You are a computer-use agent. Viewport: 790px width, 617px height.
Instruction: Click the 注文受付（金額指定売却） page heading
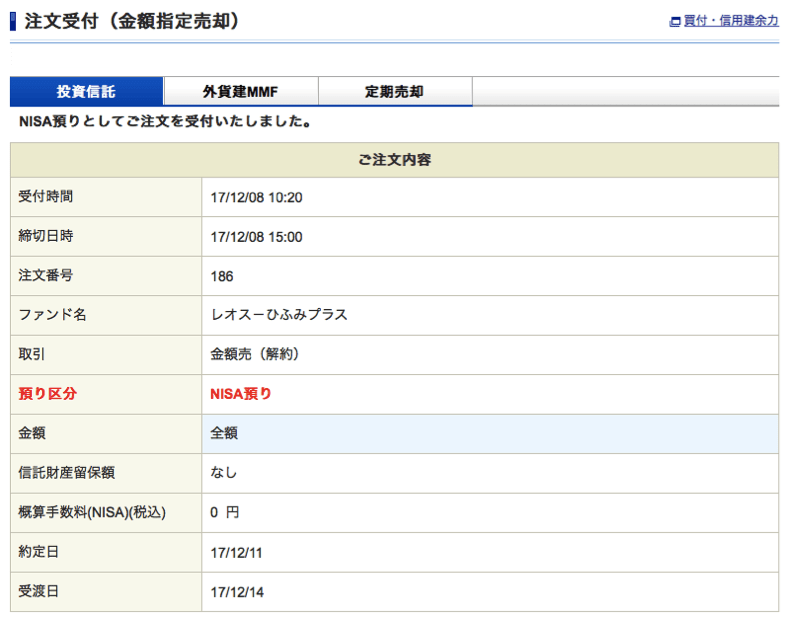(x=131, y=21)
